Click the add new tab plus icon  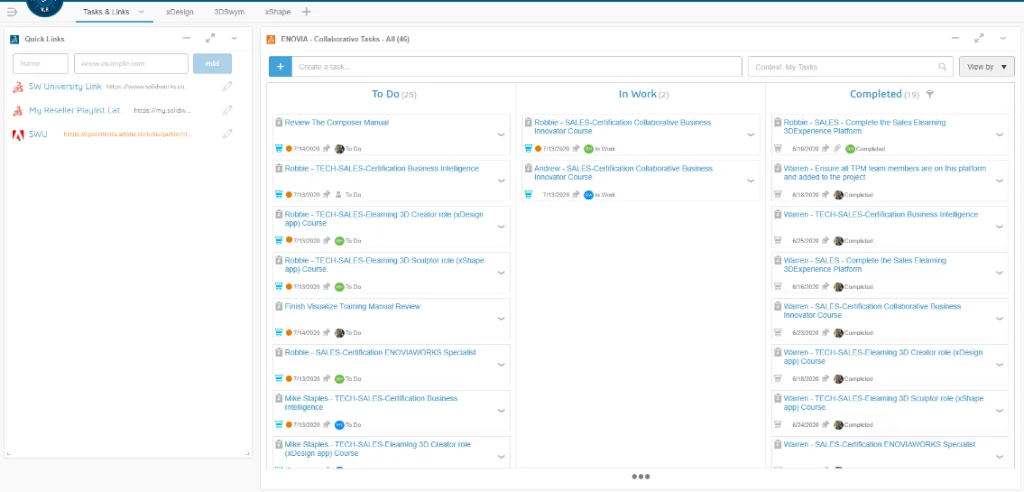[306, 12]
